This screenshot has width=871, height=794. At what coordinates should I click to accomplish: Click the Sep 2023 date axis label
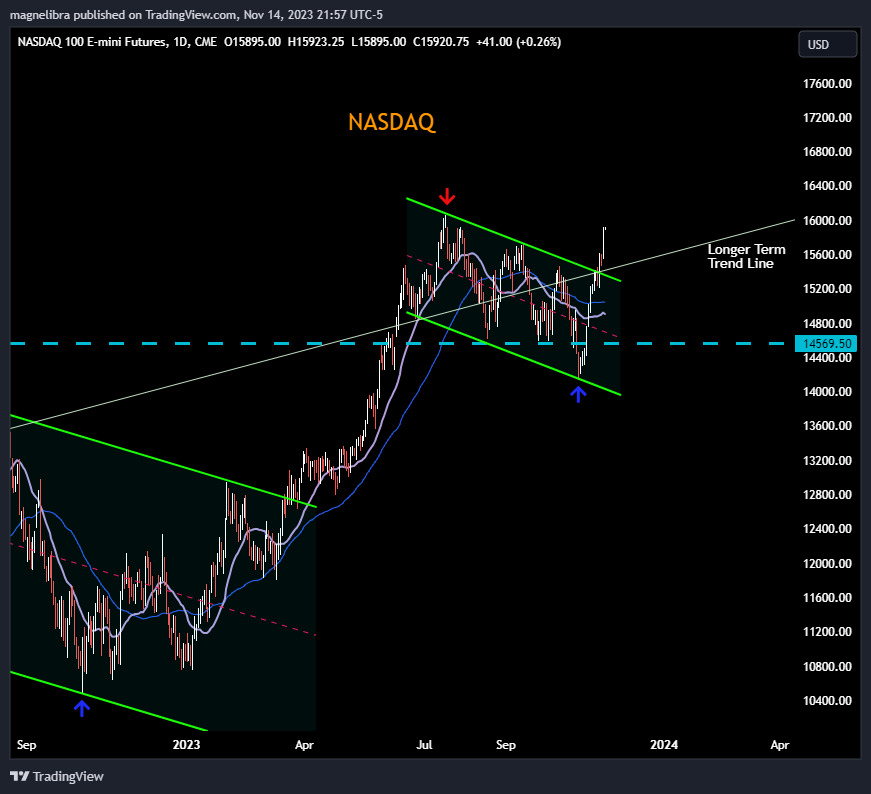pos(505,745)
